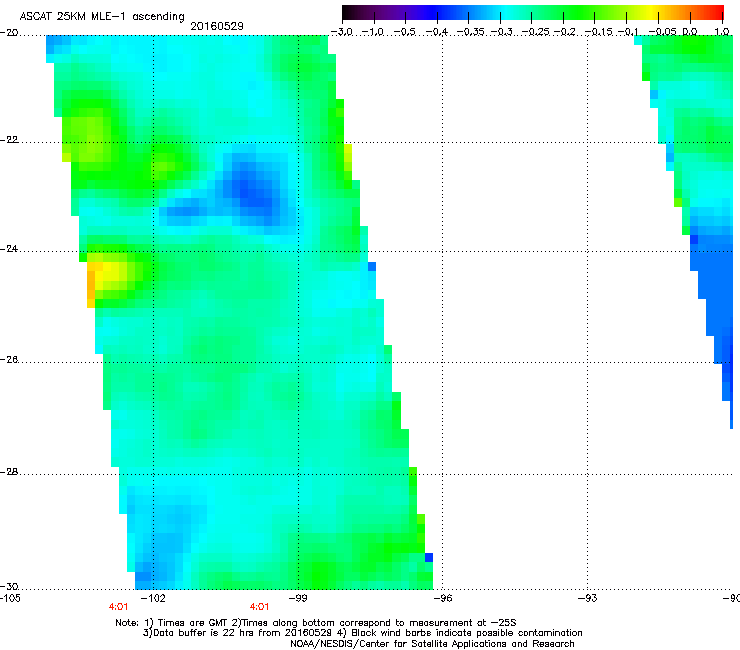Pick the dark blue segment of the colorbar
Image resolution: width=740 pixels, height=650 pixels.
[x=432, y=12]
